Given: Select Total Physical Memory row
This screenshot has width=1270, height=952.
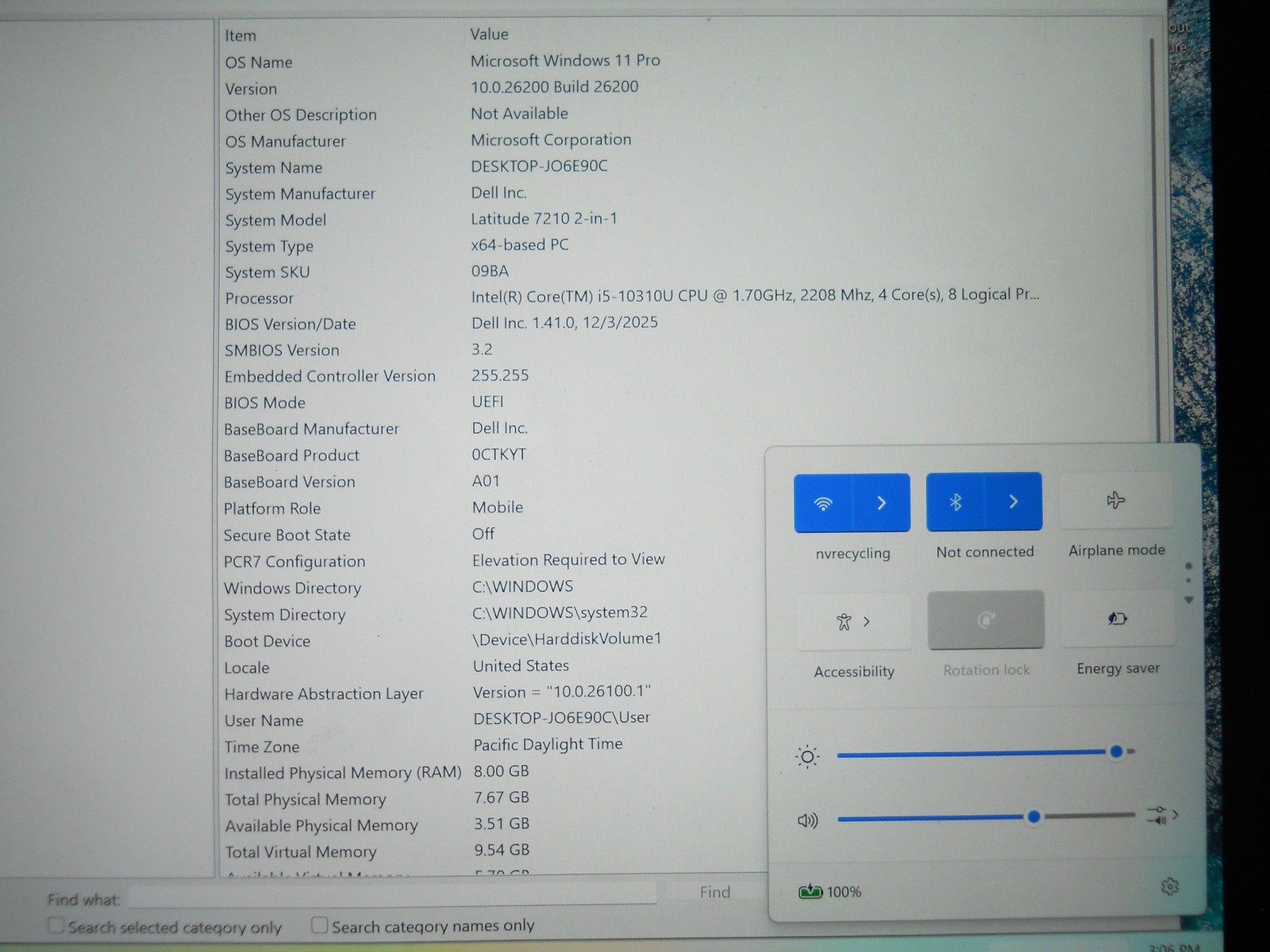Looking at the screenshot, I should (x=492, y=799).
